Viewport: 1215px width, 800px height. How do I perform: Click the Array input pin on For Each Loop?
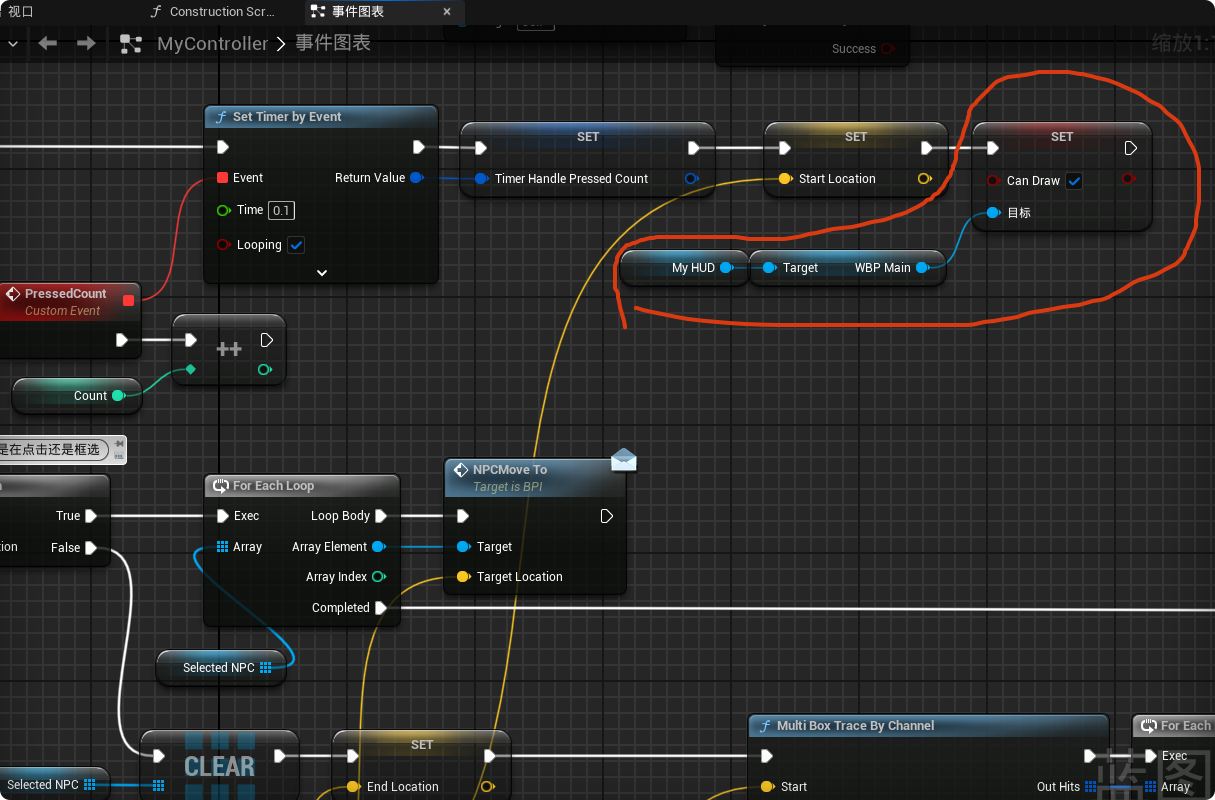(x=222, y=547)
